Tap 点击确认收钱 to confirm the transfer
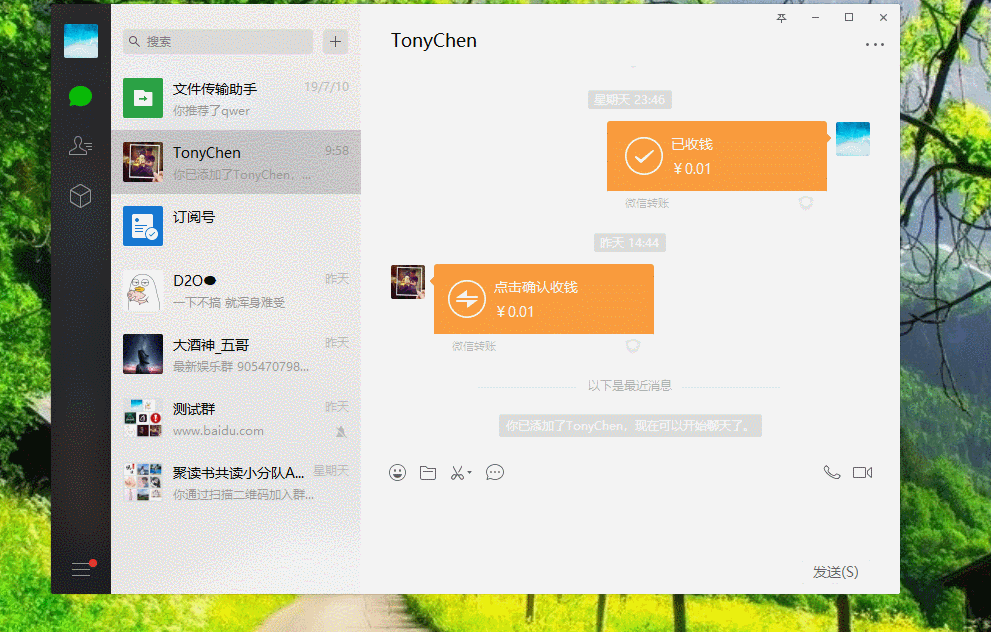The width and height of the screenshot is (991, 632). (543, 298)
